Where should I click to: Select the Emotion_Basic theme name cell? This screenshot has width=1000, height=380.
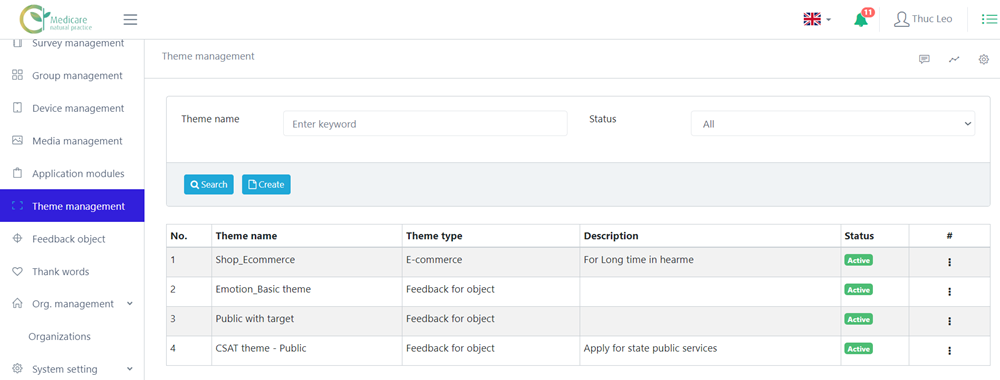coord(307,291)
